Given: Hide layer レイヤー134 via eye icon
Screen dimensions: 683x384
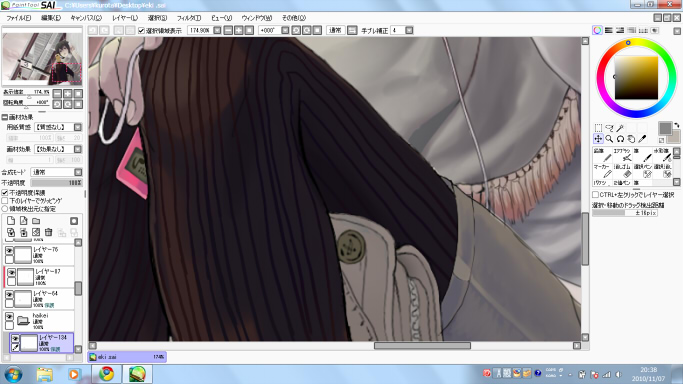Looking at the screenshot, I should coord(15,338).
